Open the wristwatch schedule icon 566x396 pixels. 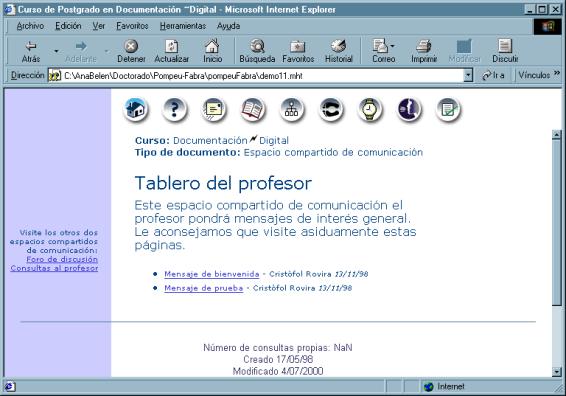[x=370, y=109]
